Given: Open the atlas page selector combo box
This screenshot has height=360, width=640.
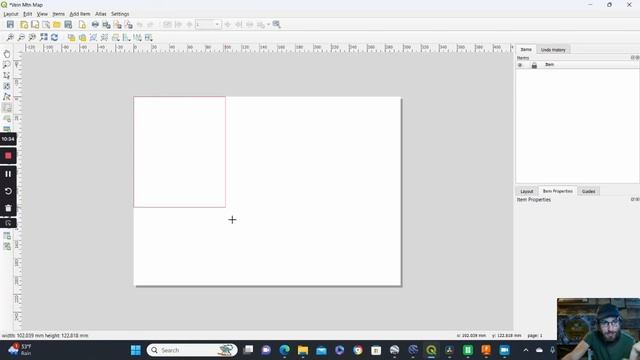Looking at the screenshot, I should coord(208,24).
